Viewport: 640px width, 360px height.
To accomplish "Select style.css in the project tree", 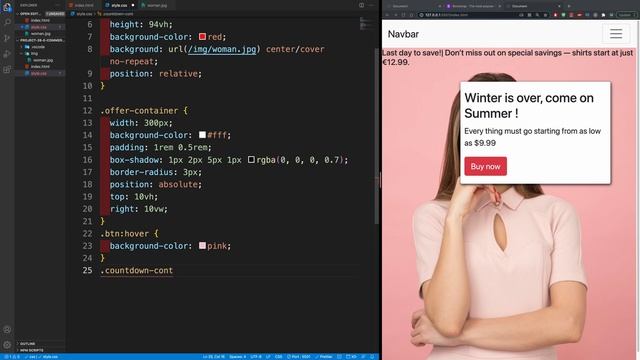I will coord(39,73).
